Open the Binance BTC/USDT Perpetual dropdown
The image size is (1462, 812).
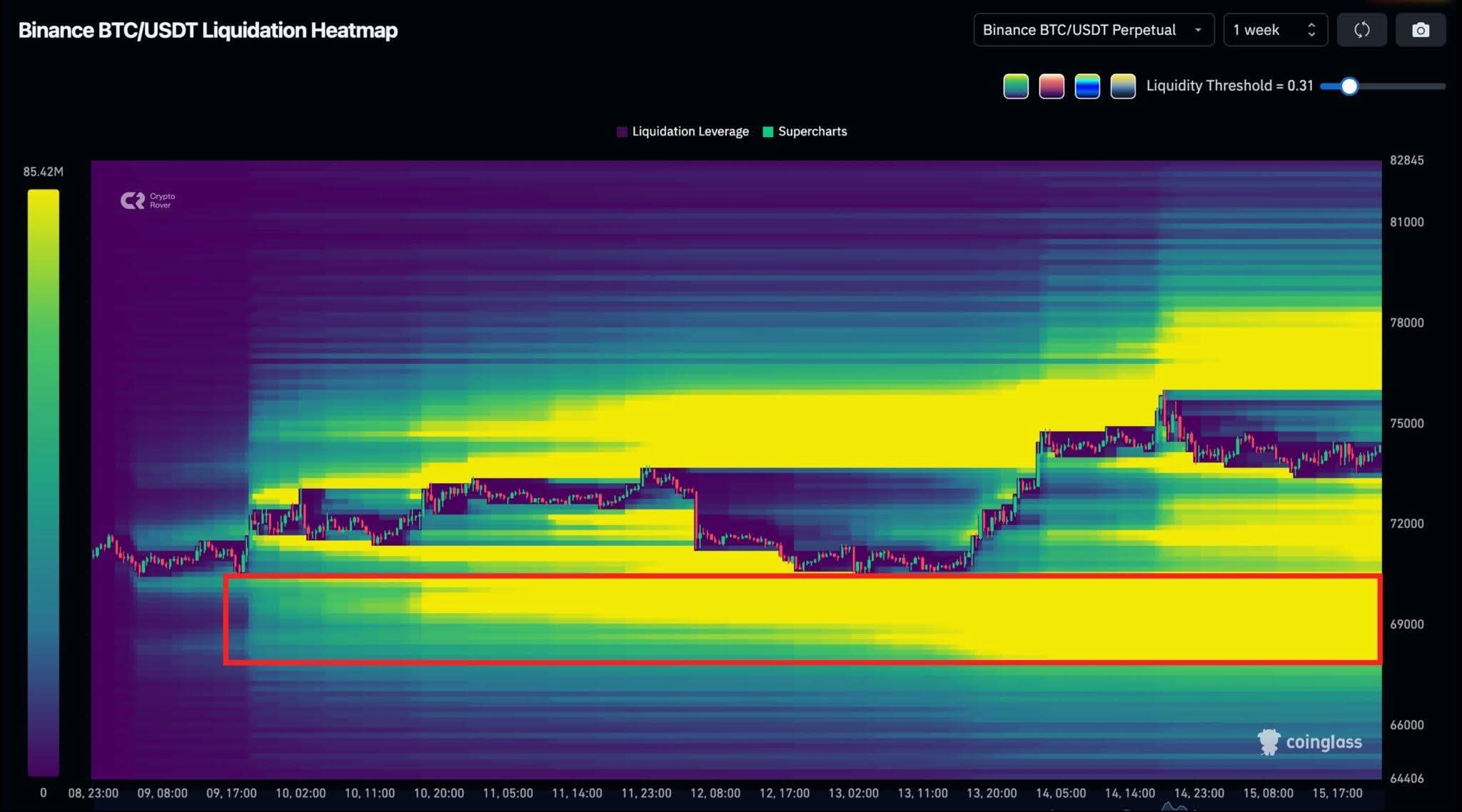point(1093,30)
